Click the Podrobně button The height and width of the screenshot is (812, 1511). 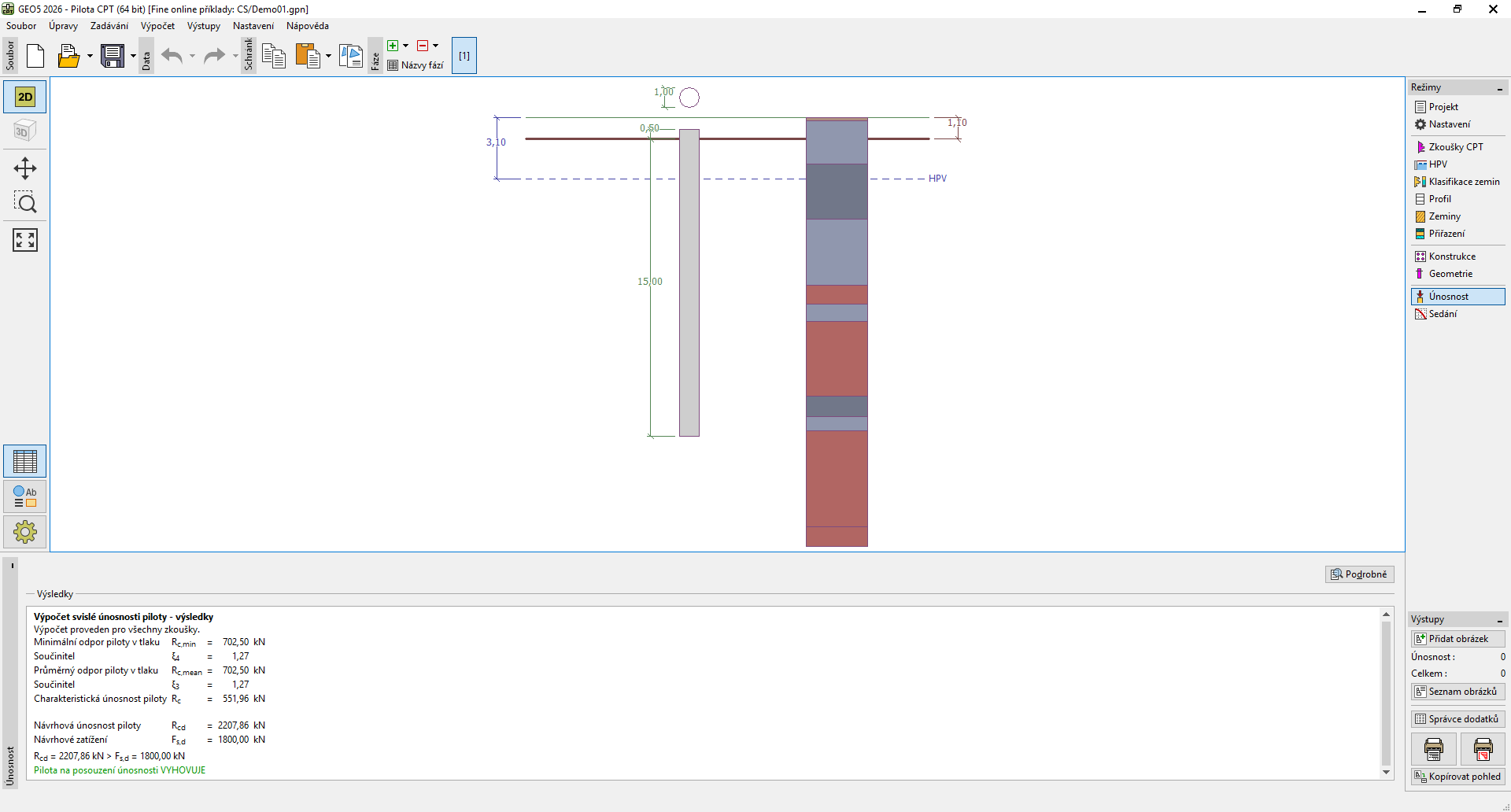point(1359,574)
